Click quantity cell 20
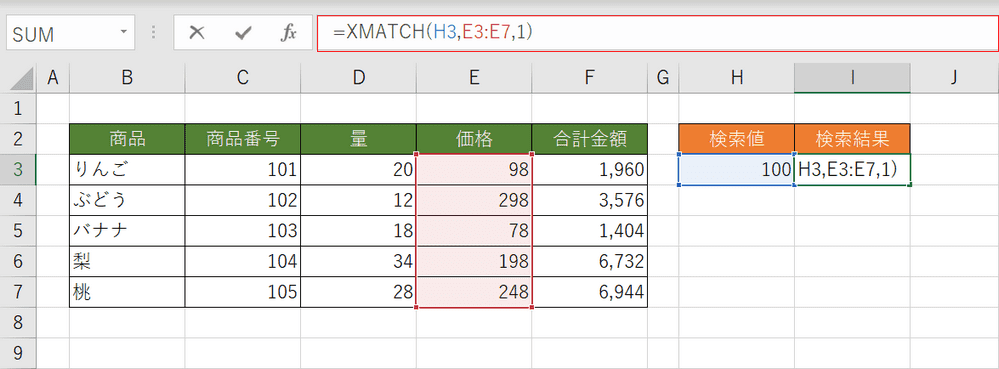The width and height of the screenshot is (999, 369). point(359,170)
